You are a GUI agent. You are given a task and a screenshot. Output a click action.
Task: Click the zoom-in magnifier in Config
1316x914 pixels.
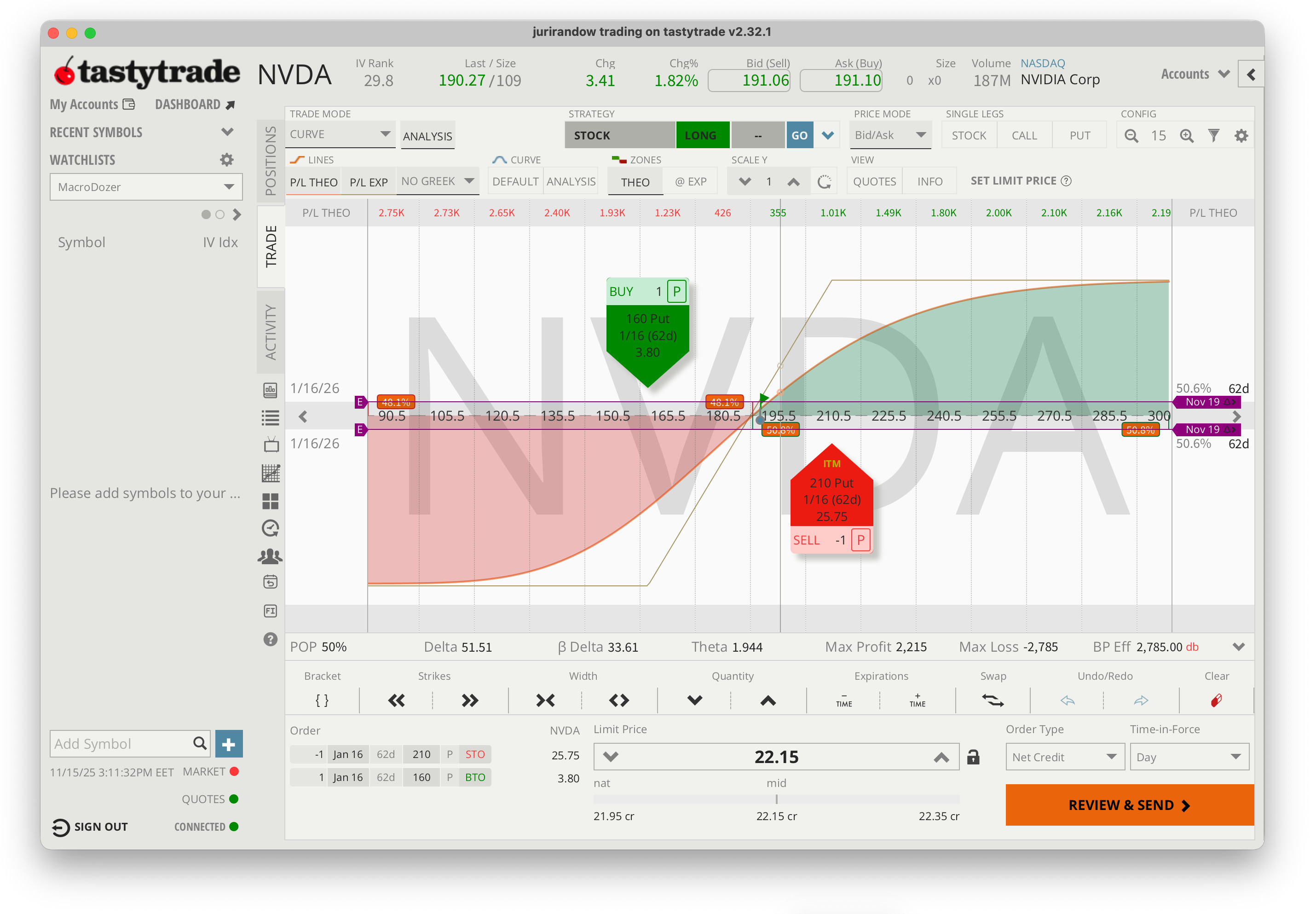tap(1186, 136)
